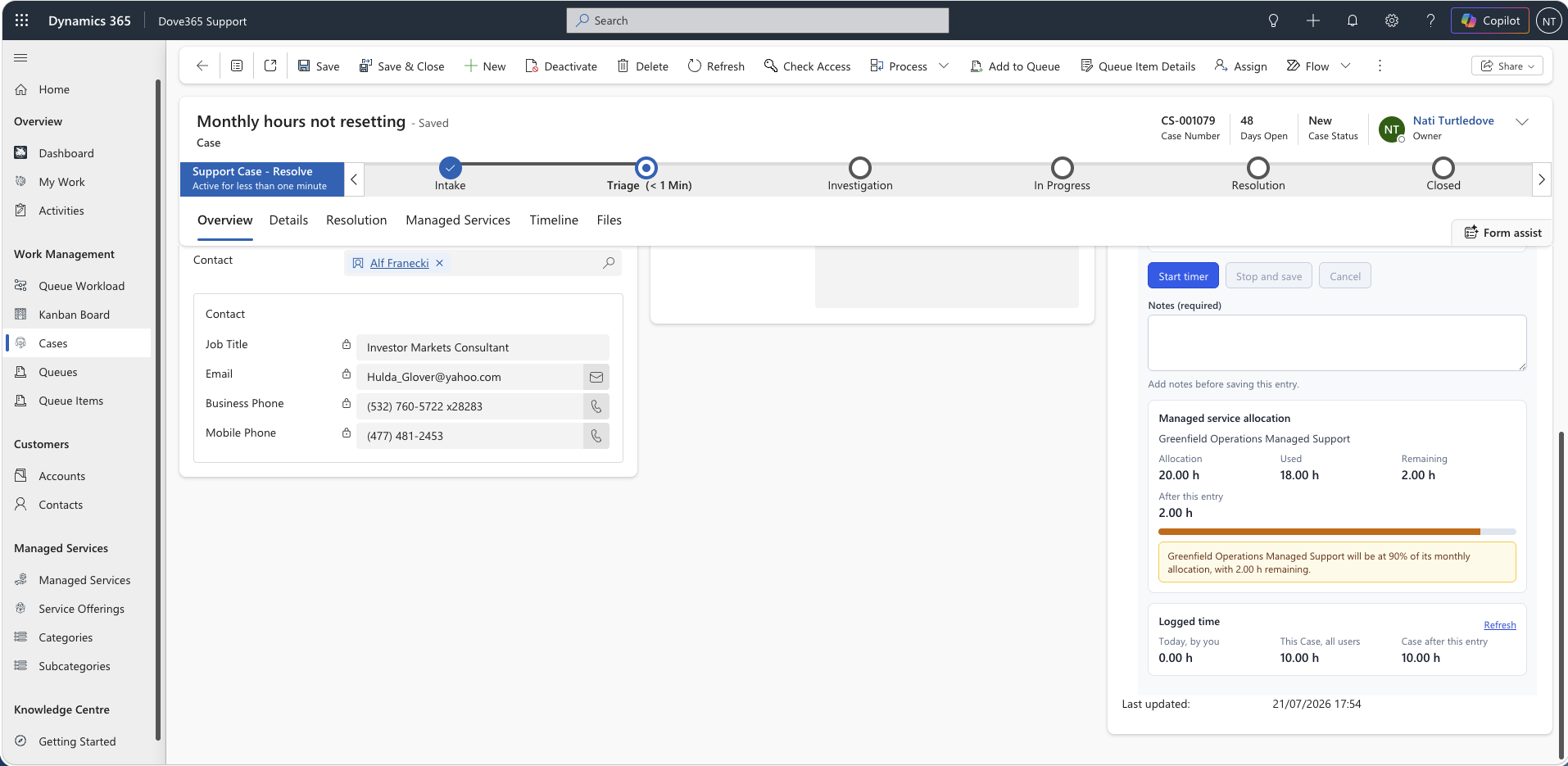Go back with the arrow icon
Screen dimensions: 1568x766
(x=202, y=66)
